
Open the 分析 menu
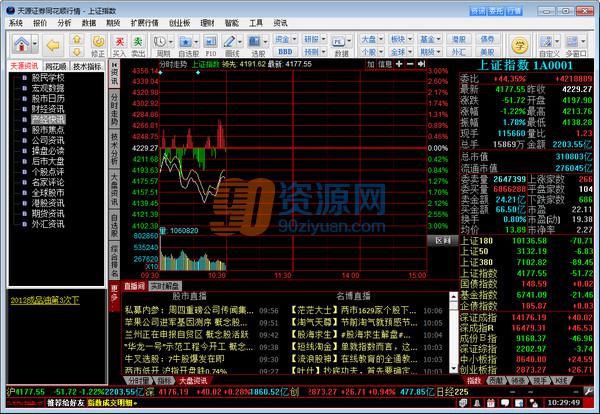64,23
